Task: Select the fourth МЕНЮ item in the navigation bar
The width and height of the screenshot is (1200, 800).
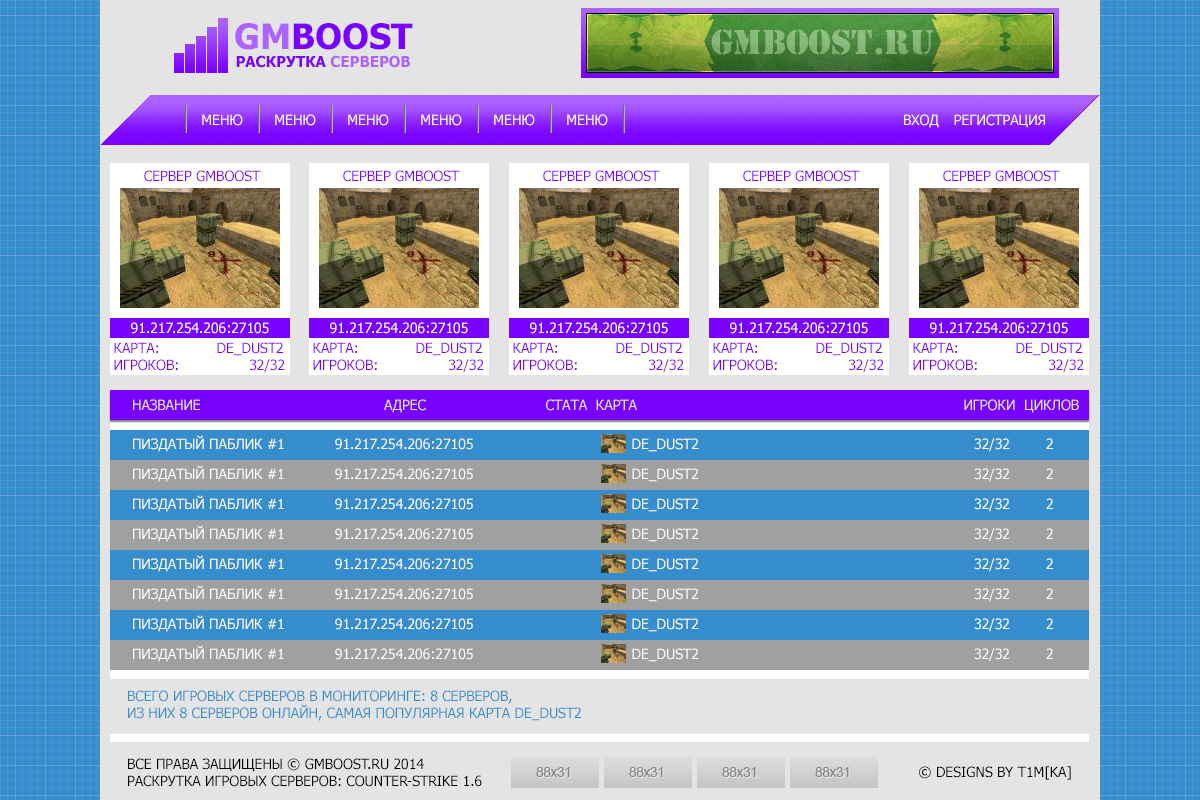Action: 441,120
